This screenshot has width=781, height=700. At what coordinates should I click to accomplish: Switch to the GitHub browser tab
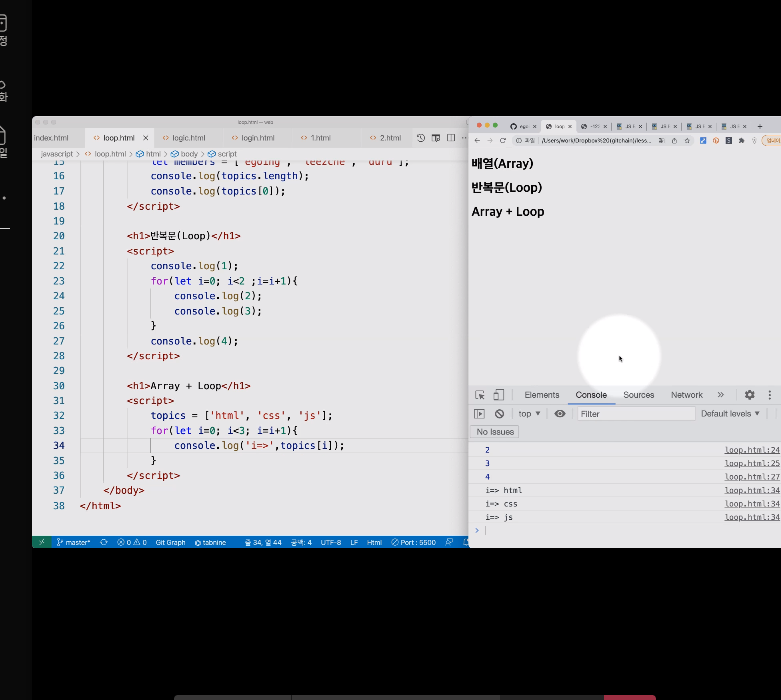(521, 126)
